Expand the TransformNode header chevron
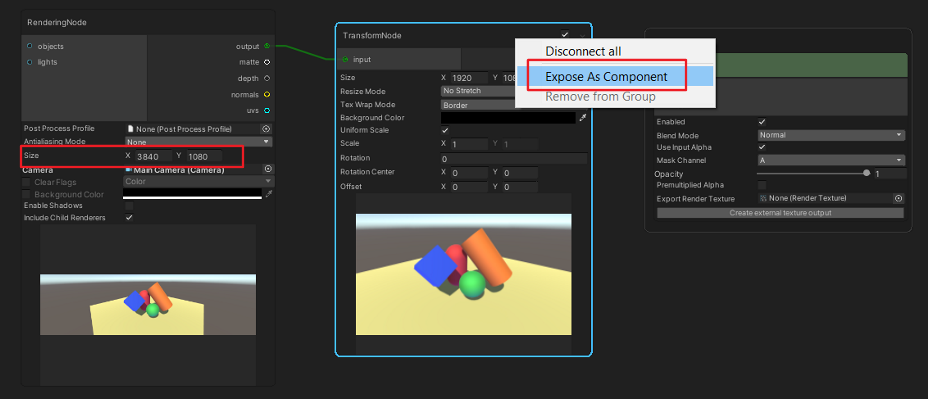Screen dimensions: 928x399 click(x=583, y=36)
